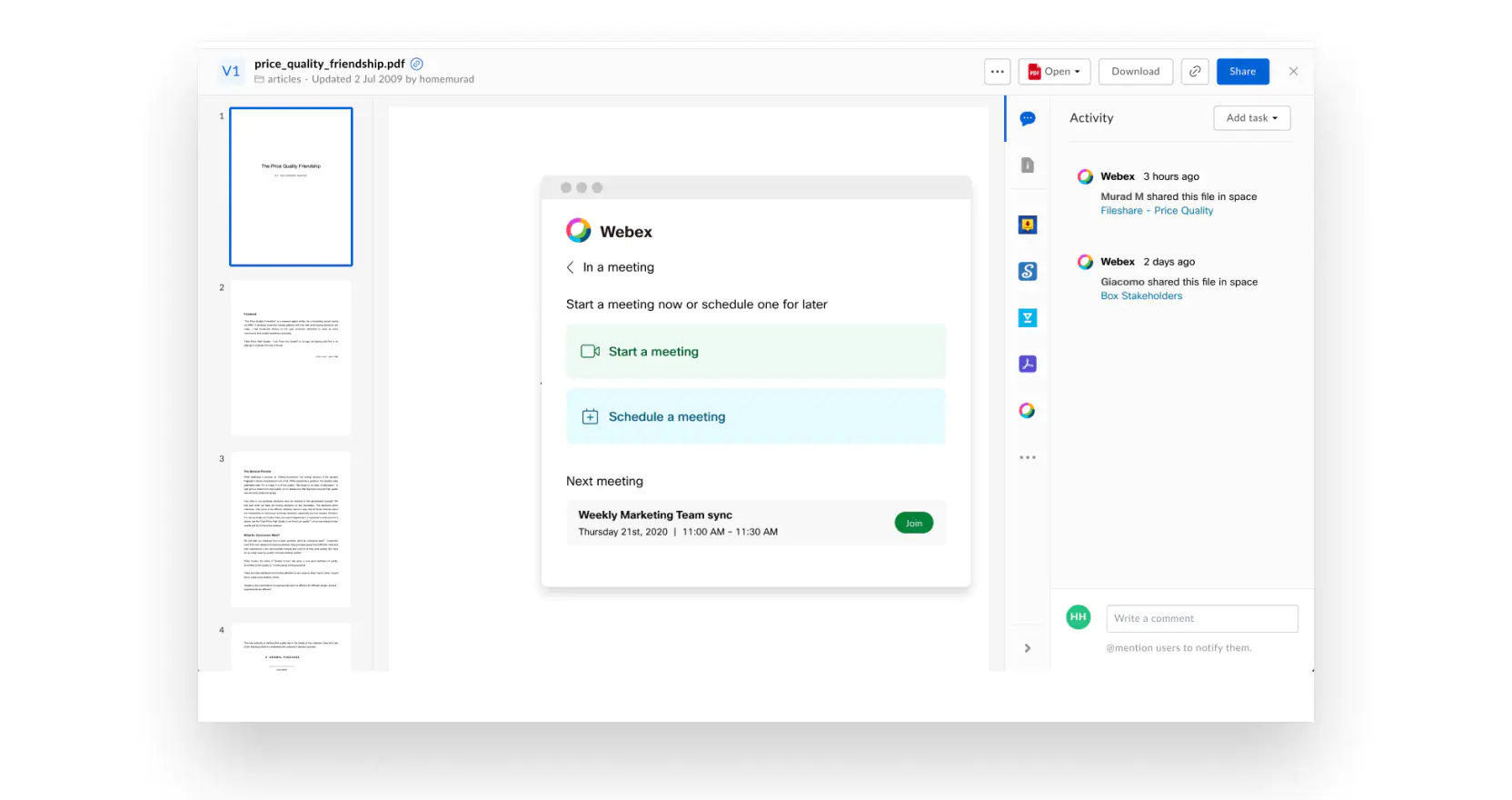Click the V1 version badge
This screenshot has width=1512, height=800.
(x=231, y=71)
